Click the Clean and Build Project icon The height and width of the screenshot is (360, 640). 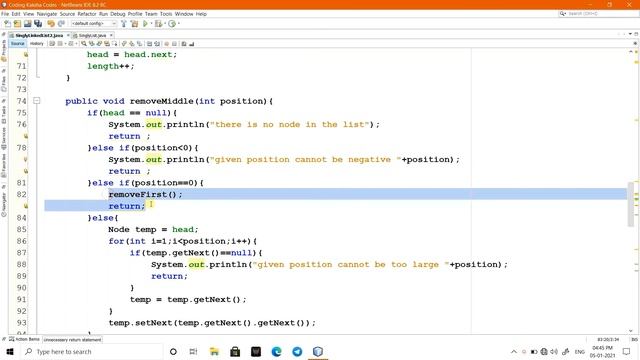(134, 24)
